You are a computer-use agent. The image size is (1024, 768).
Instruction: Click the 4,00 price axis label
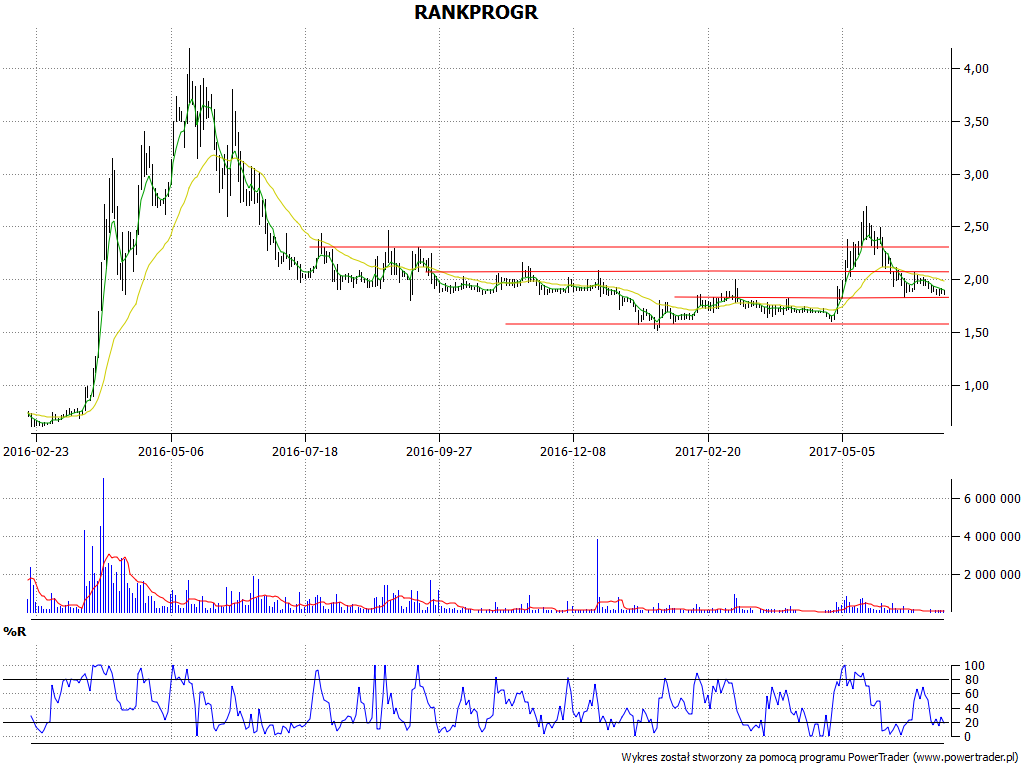978,69
